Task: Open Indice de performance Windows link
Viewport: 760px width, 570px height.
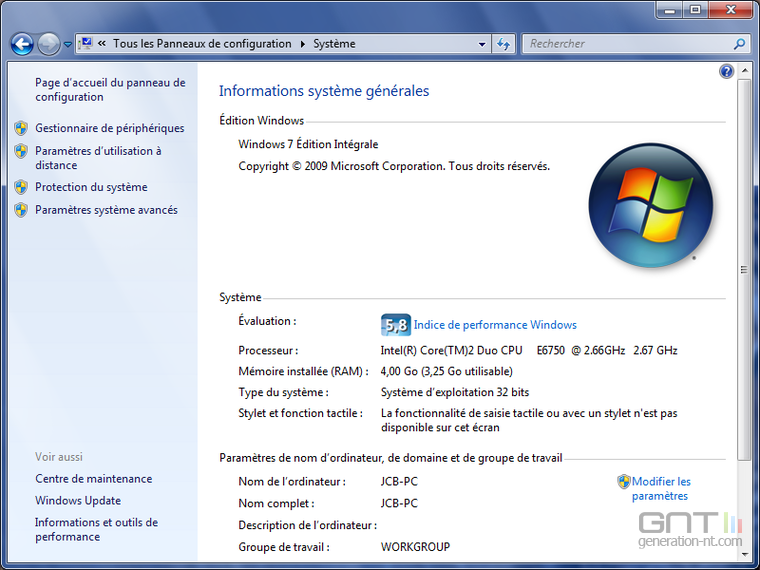Action: 495,325
